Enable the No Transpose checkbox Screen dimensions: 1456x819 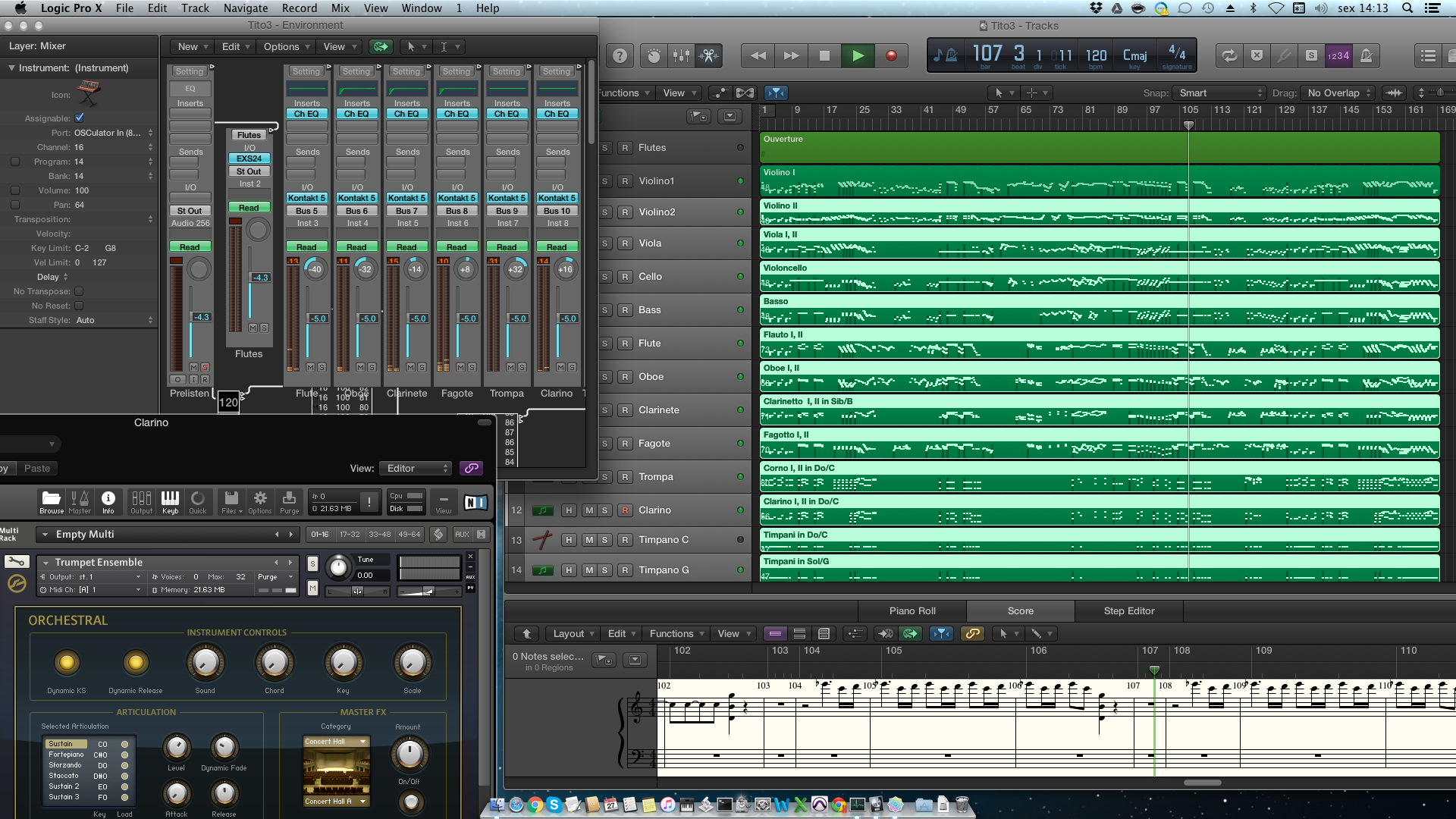(x=79, y=291)
